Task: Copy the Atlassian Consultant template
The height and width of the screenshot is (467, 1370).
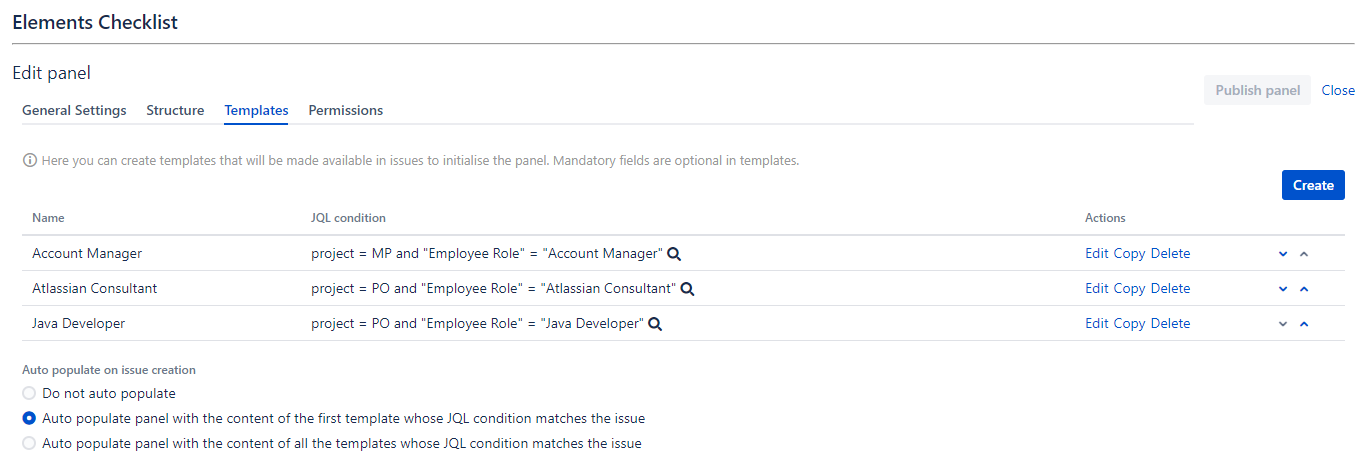Action: point(1129,289)
